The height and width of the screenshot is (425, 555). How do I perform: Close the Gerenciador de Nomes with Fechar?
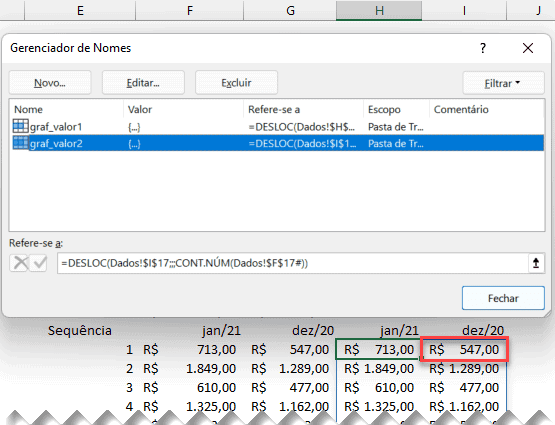click(x=503, y=298)
